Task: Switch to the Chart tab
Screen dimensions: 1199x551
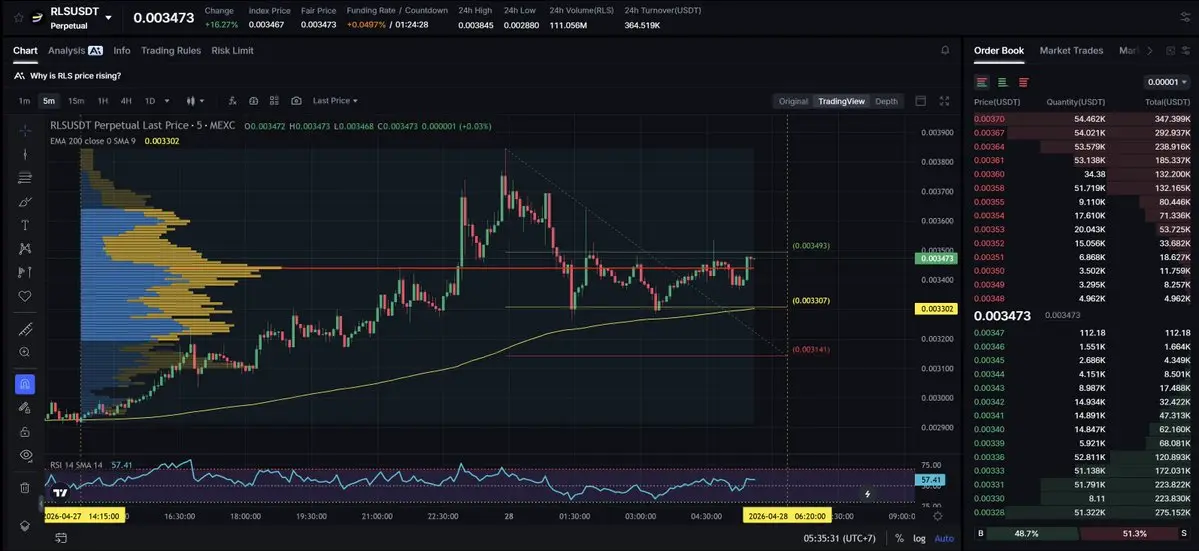Action: (25, 50)
